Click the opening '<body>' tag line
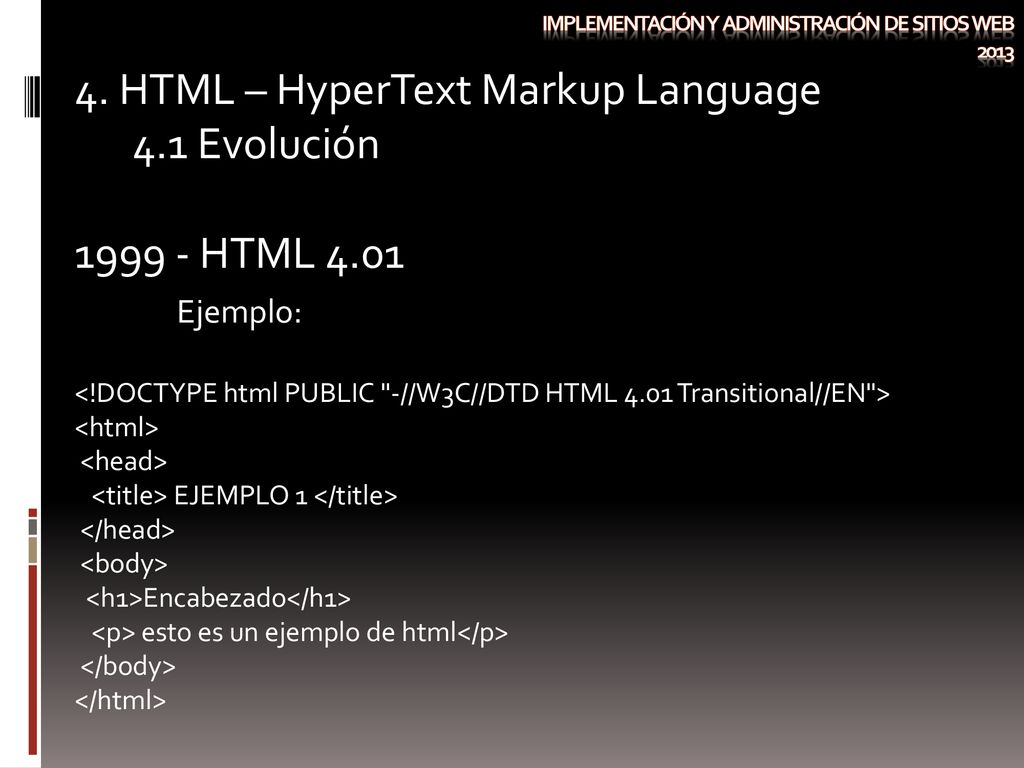Viewport: 1024px width, 768px height. click(x=124, y=564)
